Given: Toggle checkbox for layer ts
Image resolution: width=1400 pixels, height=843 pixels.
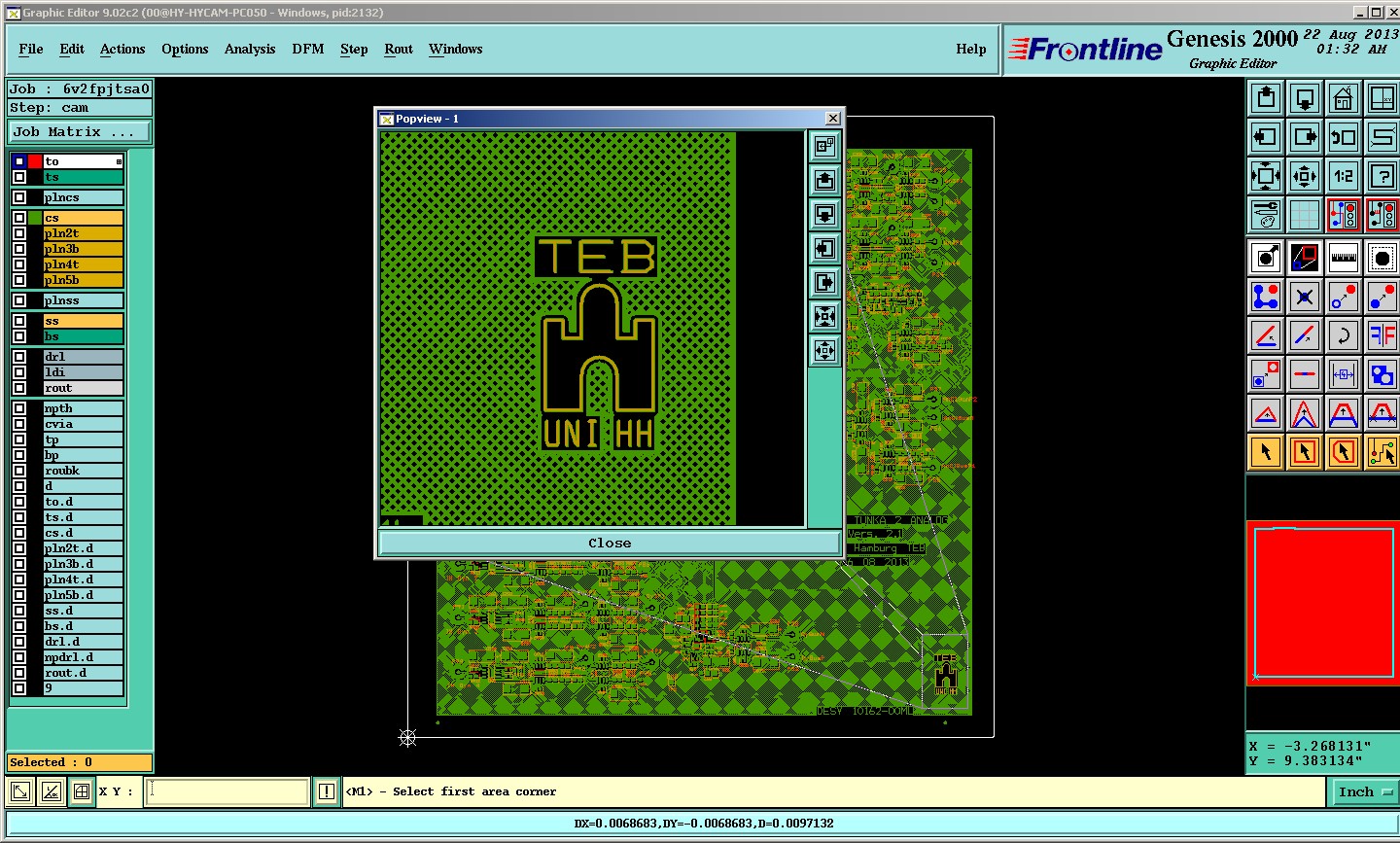Looking at the screenshot, I should pos(19,177).
